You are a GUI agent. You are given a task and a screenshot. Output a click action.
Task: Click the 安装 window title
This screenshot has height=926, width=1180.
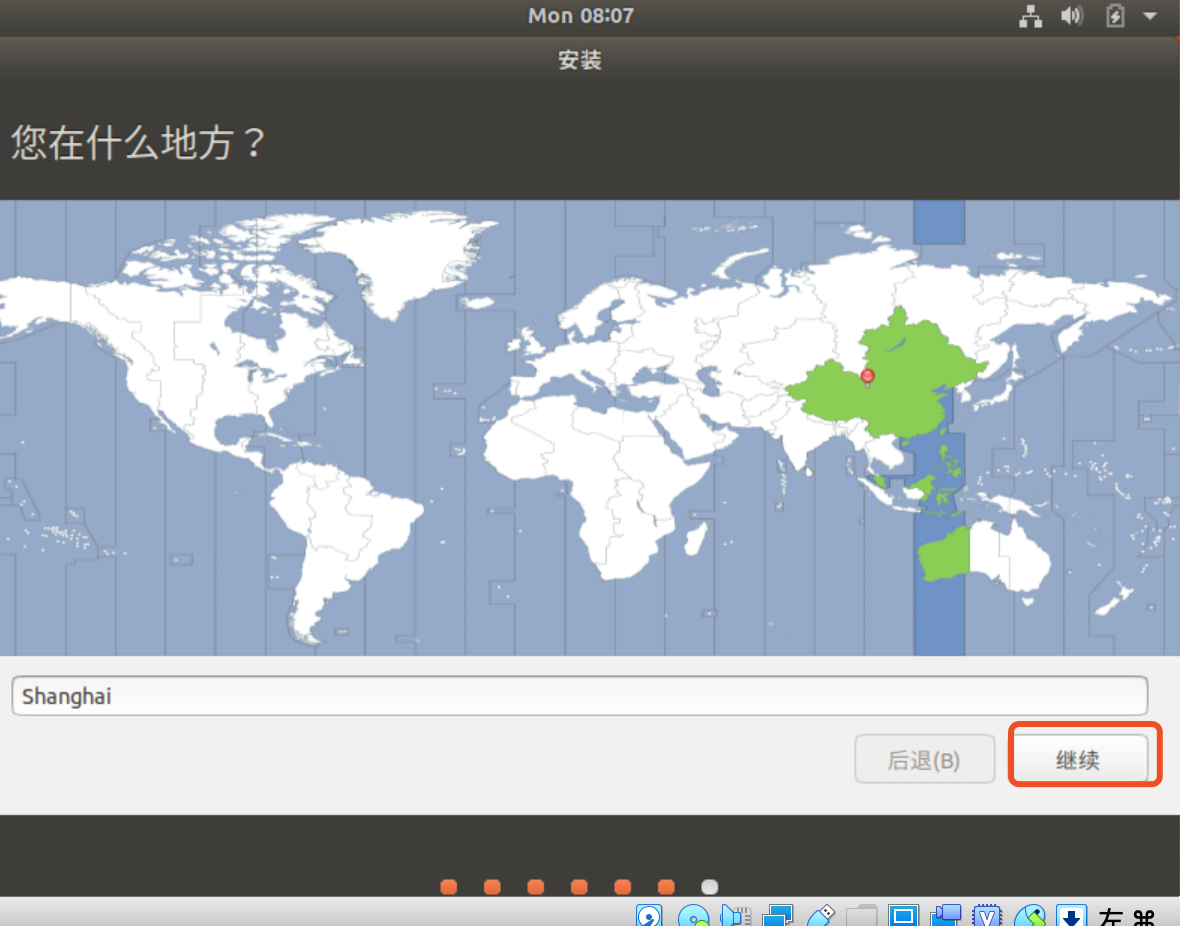tap(579, 60)
